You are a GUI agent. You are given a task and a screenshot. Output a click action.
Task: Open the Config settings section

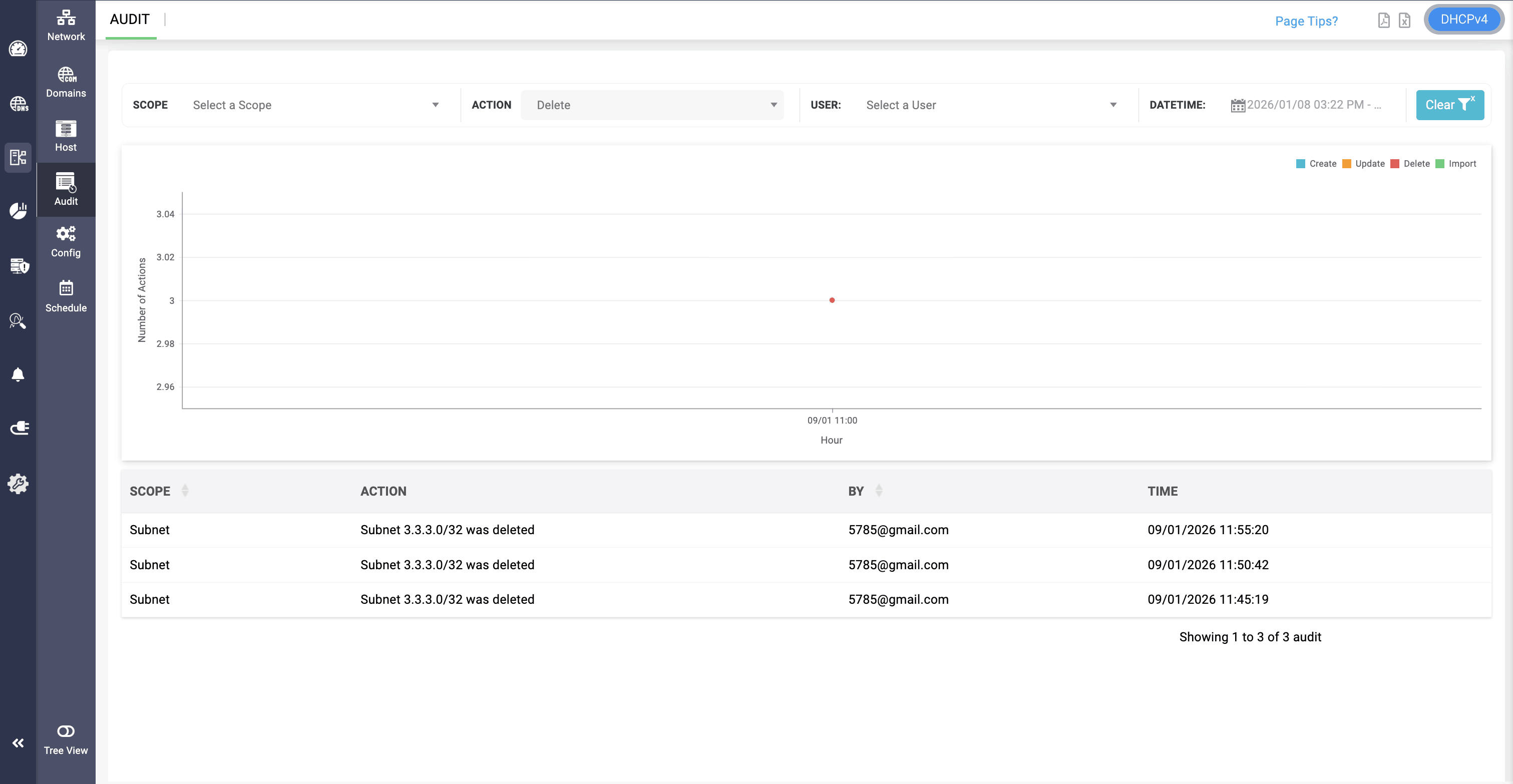coord(66,241)
